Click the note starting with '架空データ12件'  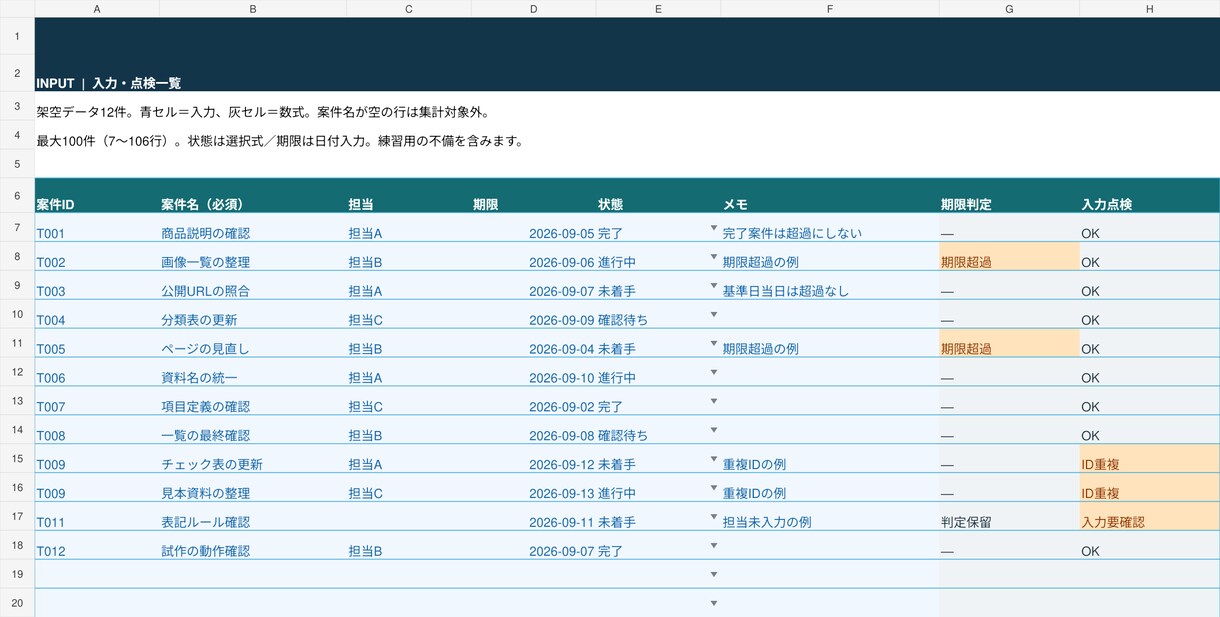[263, 112]
